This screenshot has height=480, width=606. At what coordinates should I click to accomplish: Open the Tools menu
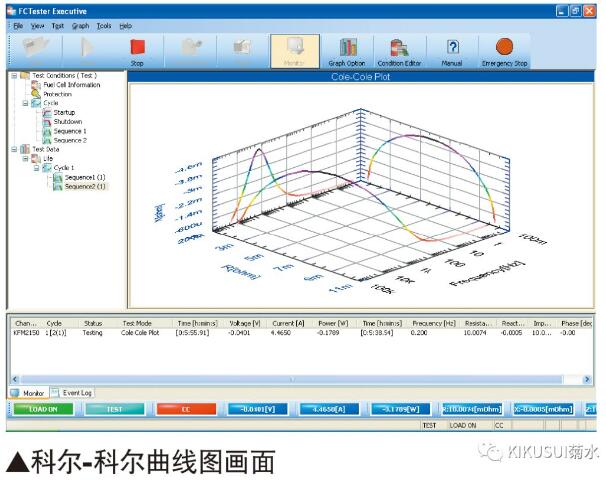pyautogui.click(x=104, y=26)
